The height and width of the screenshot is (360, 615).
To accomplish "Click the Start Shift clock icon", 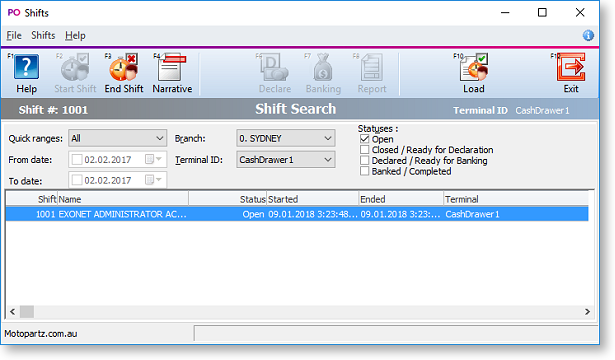I will [x=75, y=67].
